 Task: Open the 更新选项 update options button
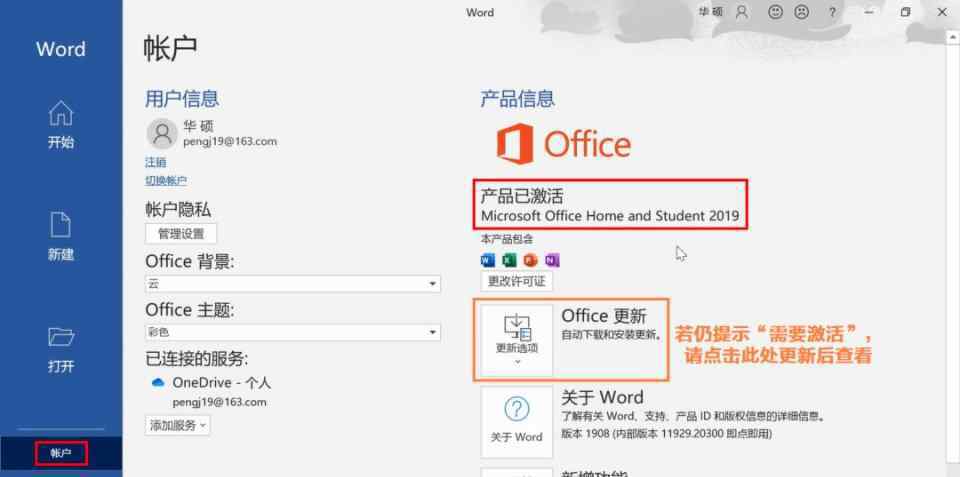click(x=517, y=340)
